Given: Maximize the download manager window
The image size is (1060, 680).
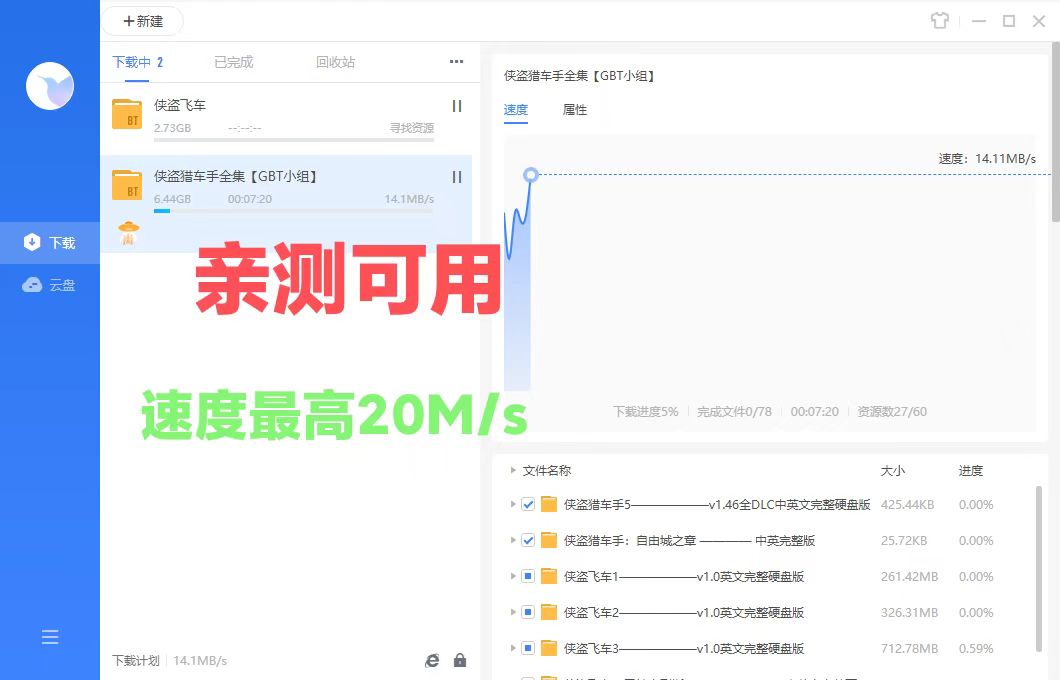Looking at the screenshot, I should tap(1009, 21).
